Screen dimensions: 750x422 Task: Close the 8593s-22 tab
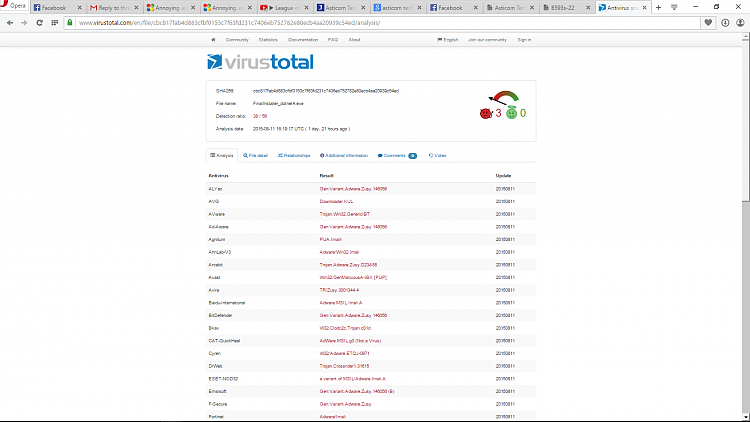tap(588, 8)
